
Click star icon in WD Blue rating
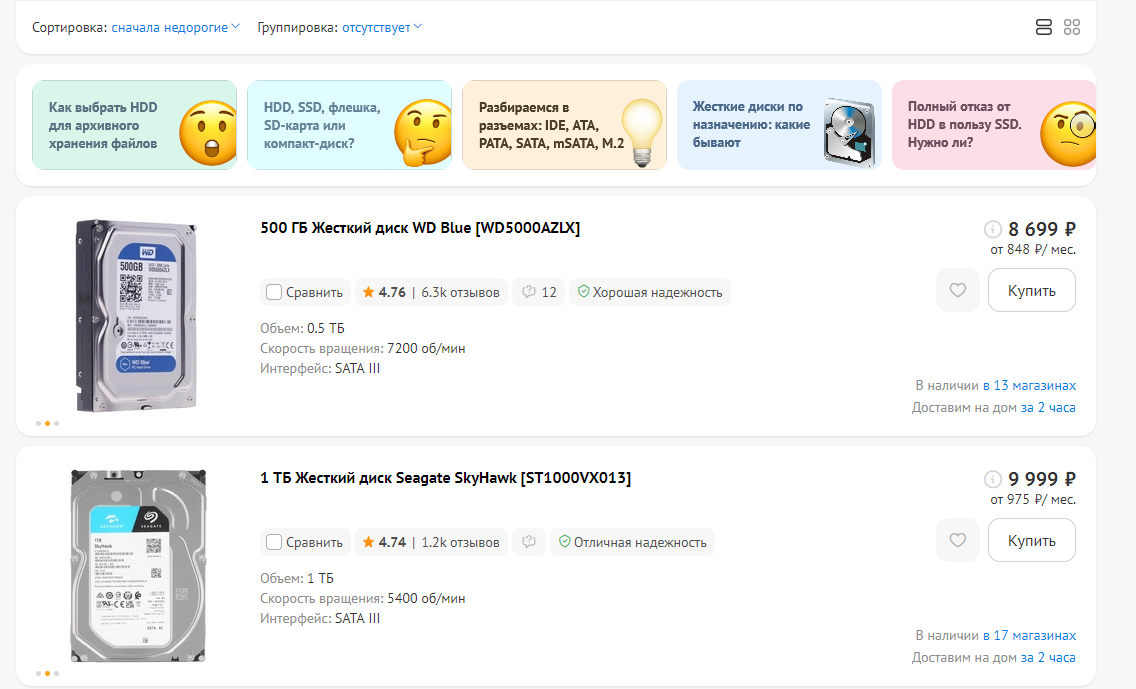tap(368, 292)
